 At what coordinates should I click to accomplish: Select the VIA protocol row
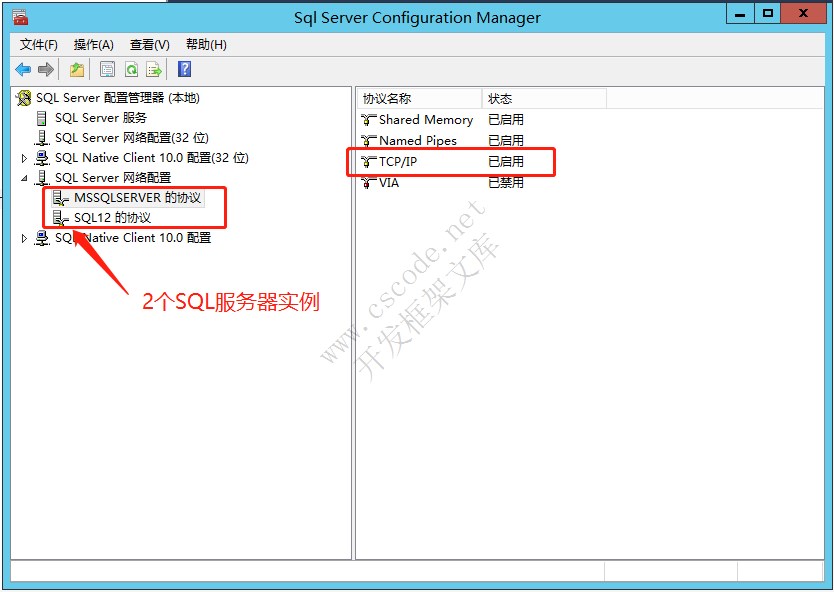tap(443, 182)
